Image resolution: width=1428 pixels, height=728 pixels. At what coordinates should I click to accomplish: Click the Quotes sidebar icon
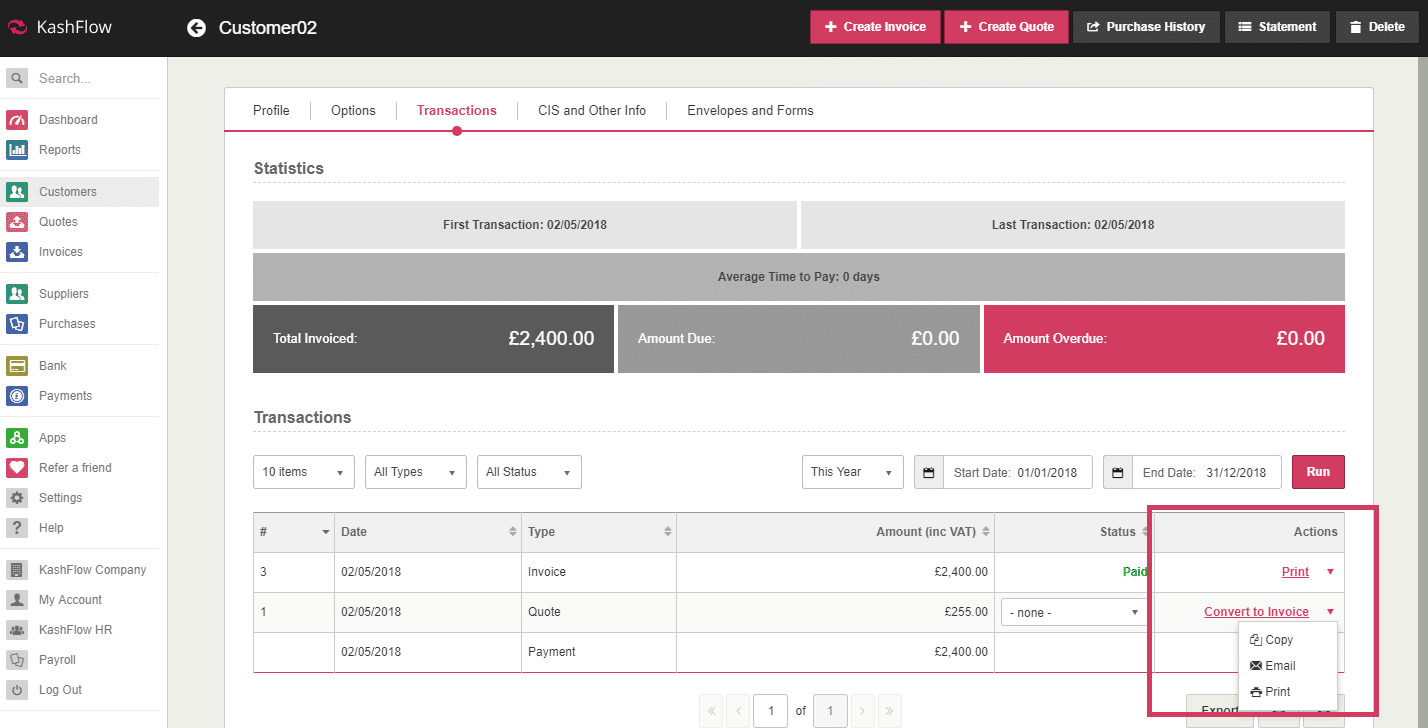point(17,222)
